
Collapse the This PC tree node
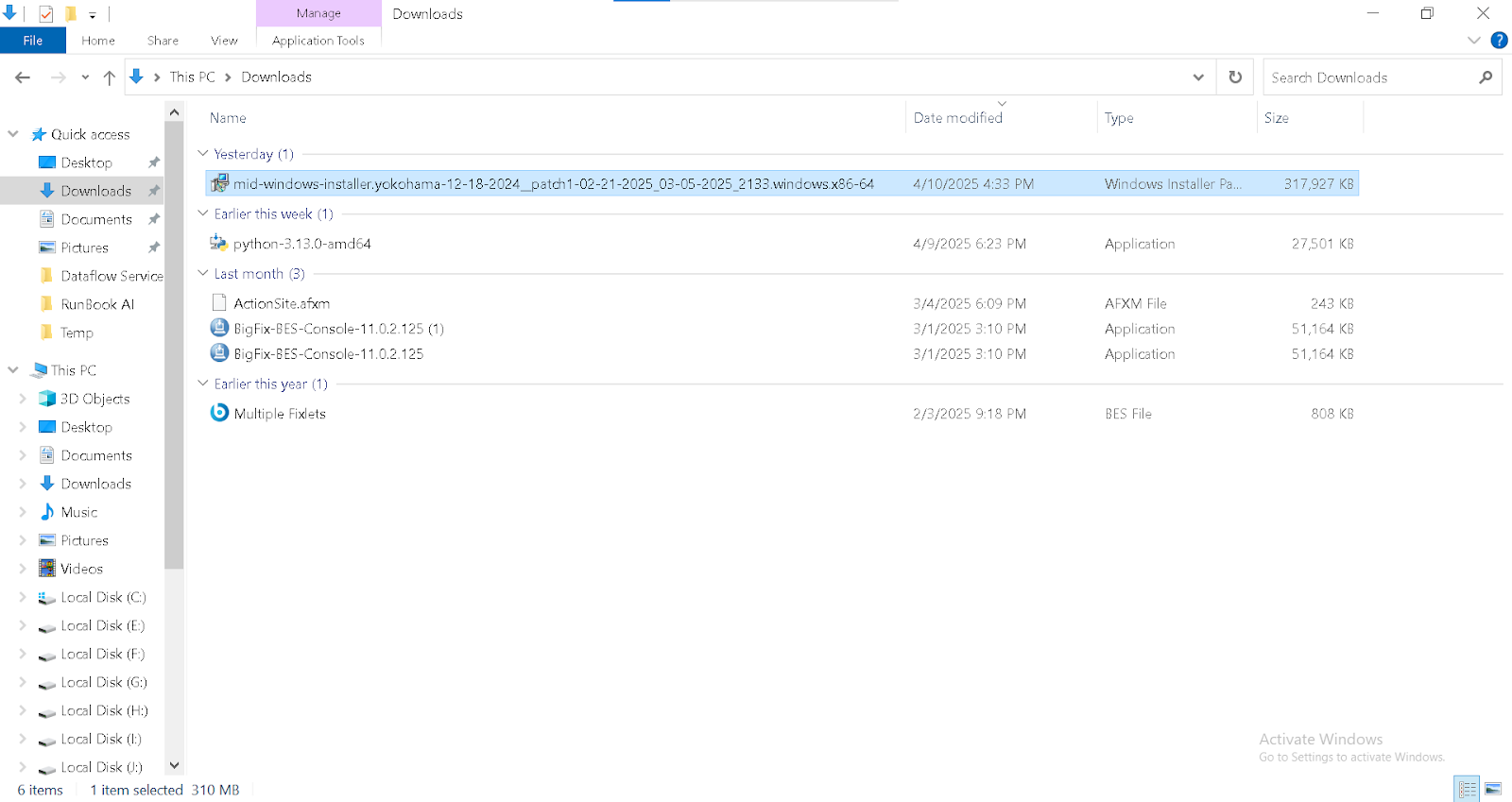13,370
